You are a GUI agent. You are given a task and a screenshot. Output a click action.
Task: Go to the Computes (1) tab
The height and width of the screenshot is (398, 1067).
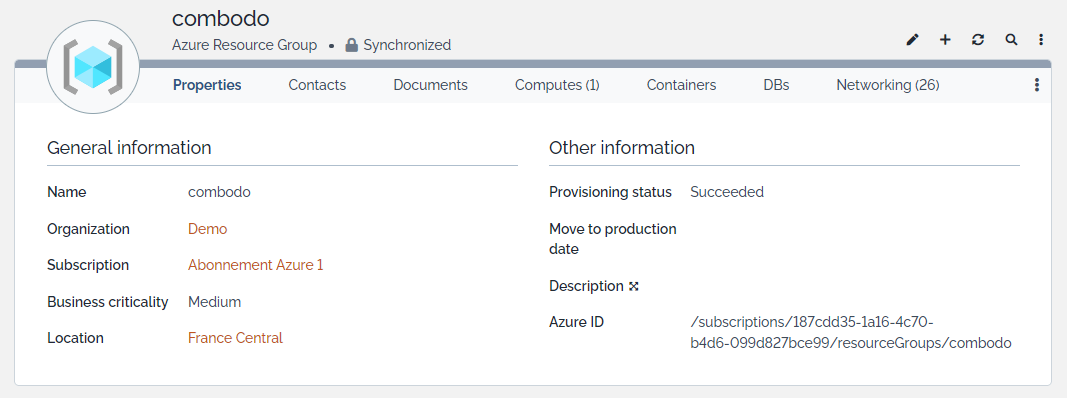coord(557,85)
